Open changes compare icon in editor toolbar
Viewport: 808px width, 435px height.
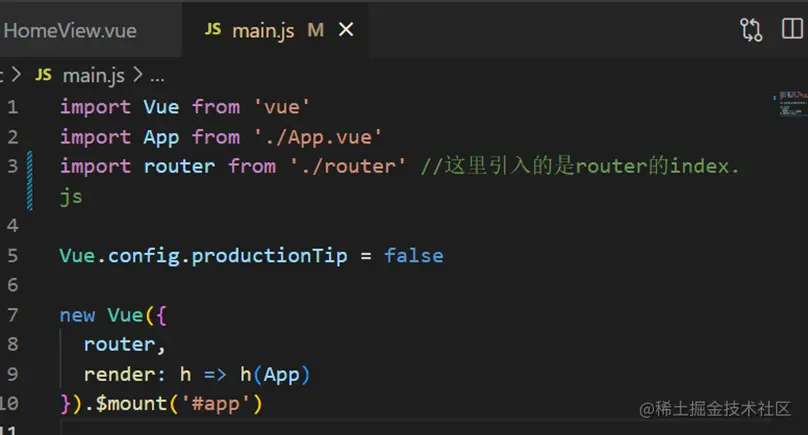[751, 30]
